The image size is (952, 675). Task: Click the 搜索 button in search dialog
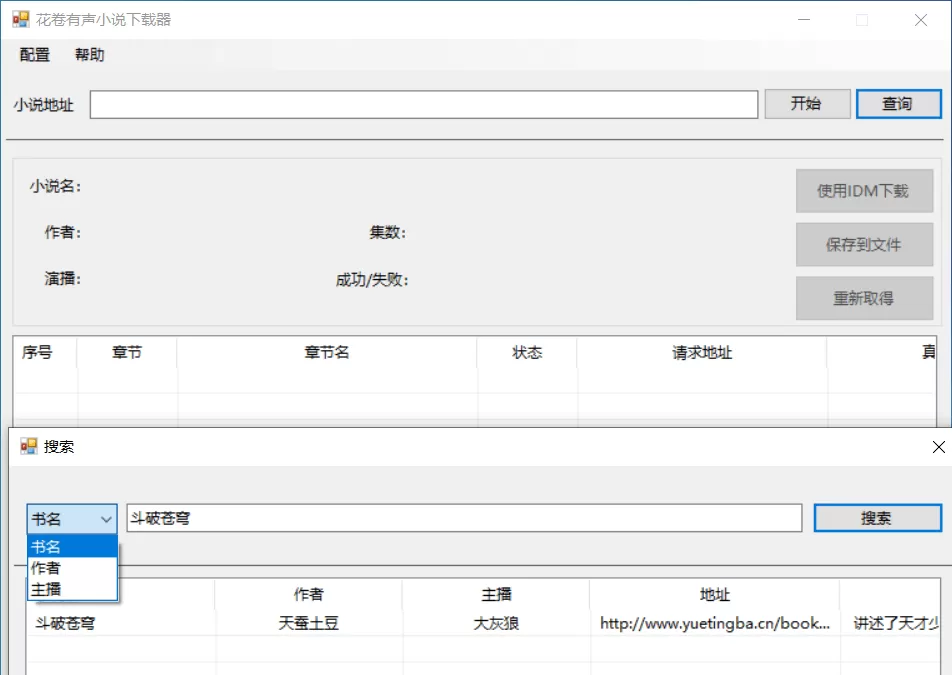tap(877, 518)
